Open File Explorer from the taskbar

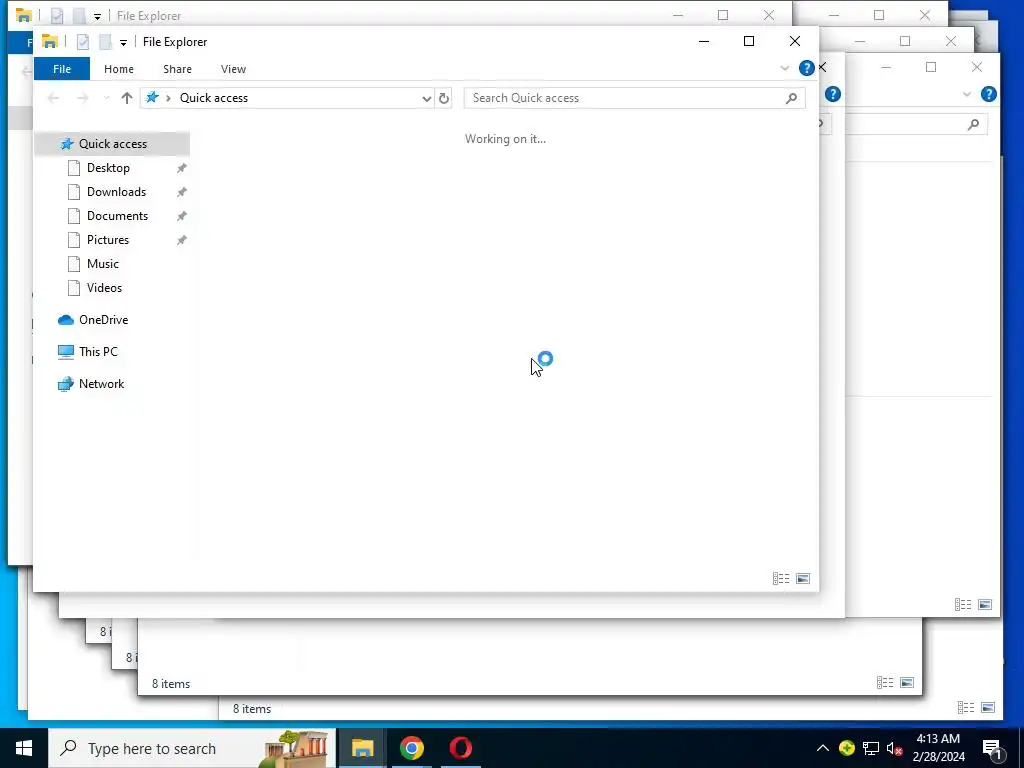362,748
